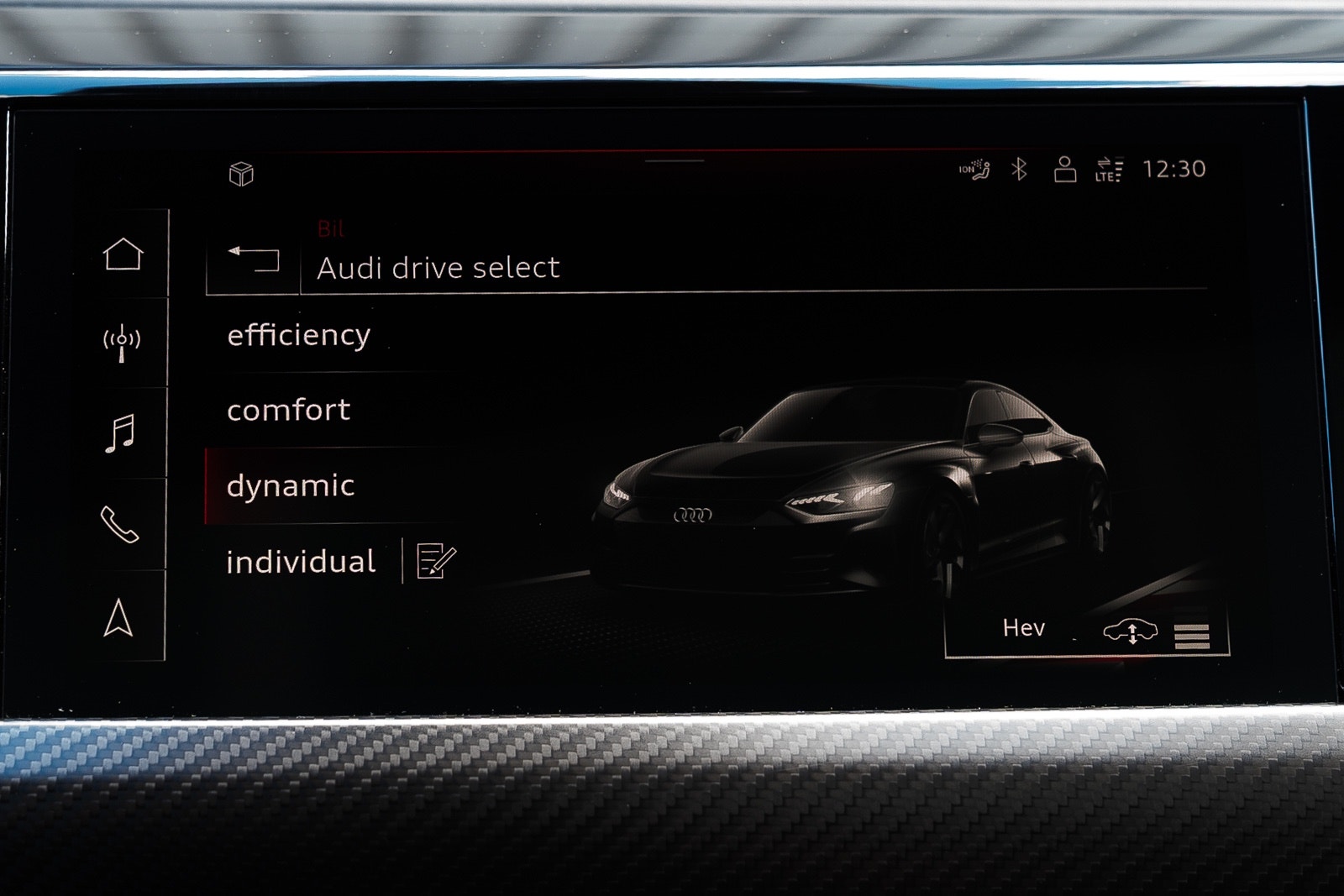Tap the Audi drive select title
The image size is (1344, 896).
tap(438, 268)
